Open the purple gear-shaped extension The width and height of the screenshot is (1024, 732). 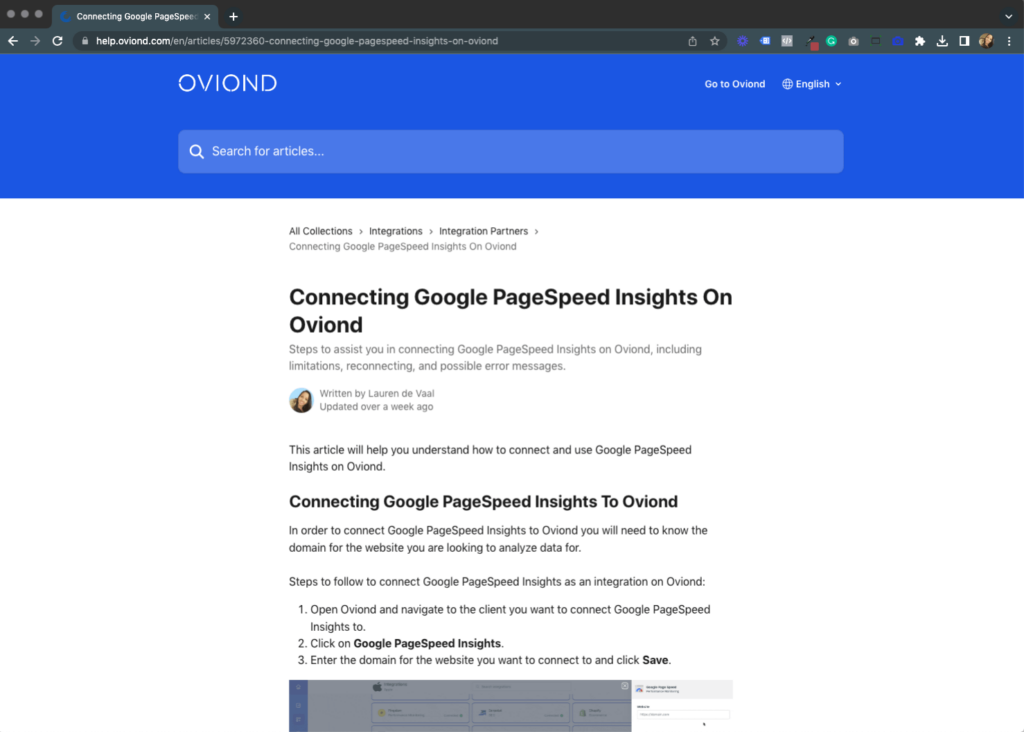pos(743,41)
